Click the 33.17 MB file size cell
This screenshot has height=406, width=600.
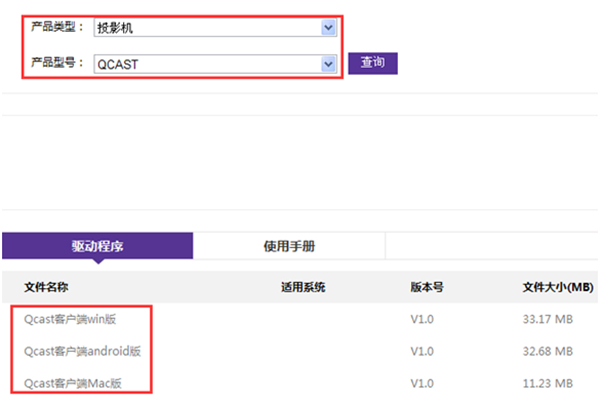(x=547, y=320)
